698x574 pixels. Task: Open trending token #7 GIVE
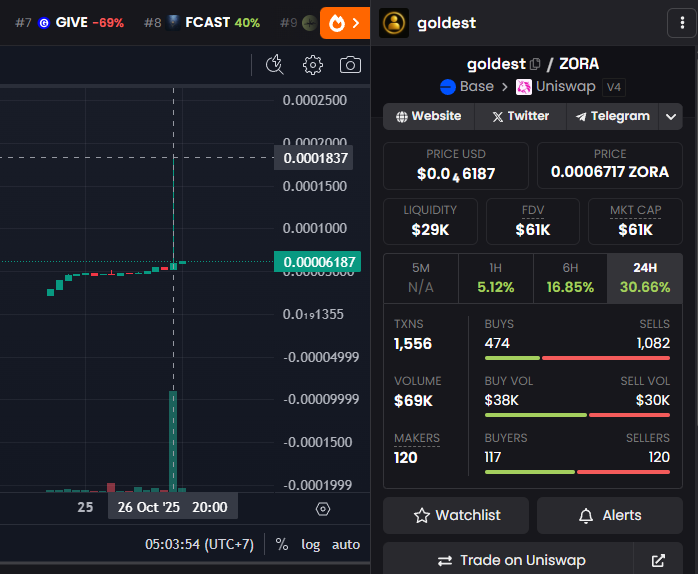click(x=69, y=23)
